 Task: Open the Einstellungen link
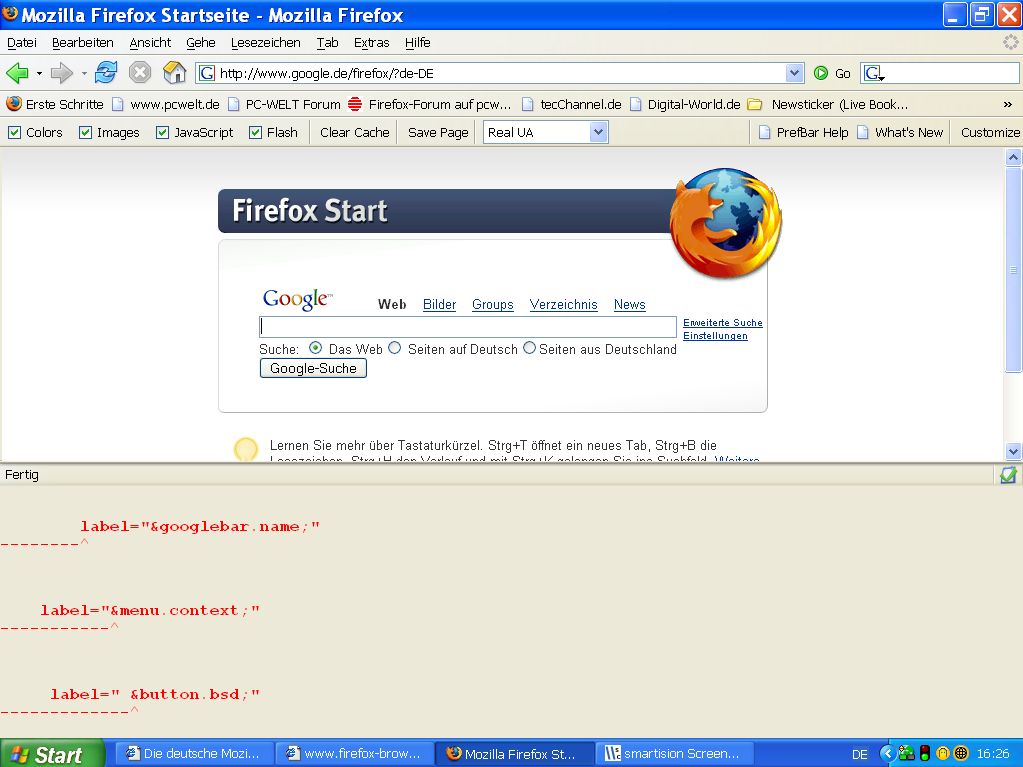click(x=715, y=336)
